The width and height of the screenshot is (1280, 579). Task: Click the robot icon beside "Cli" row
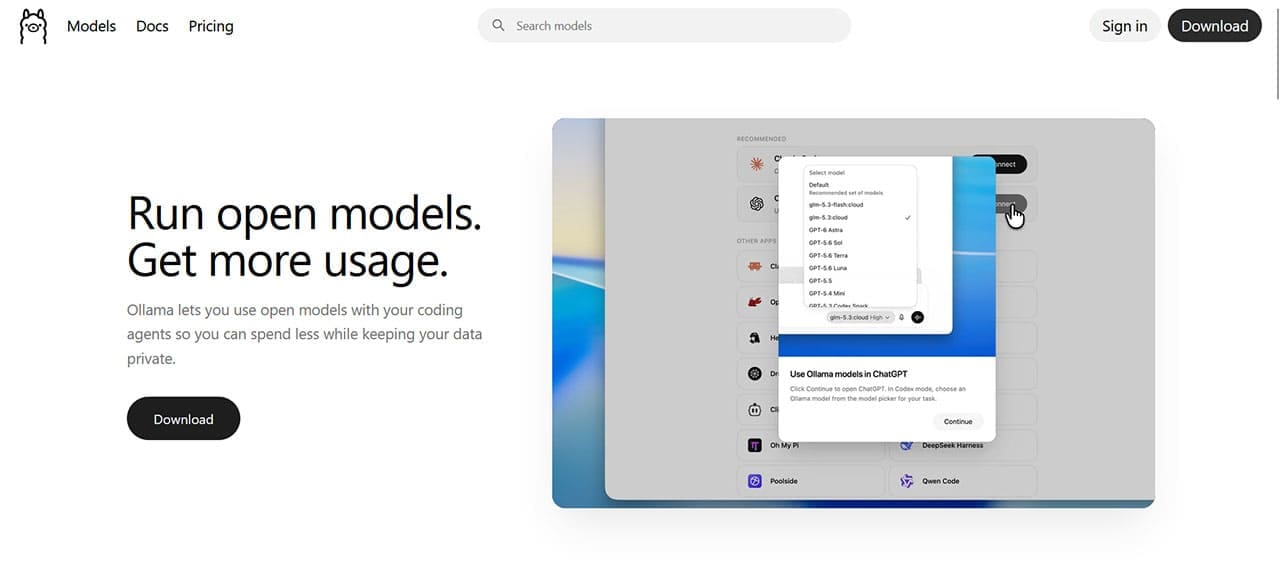[755, 409]
